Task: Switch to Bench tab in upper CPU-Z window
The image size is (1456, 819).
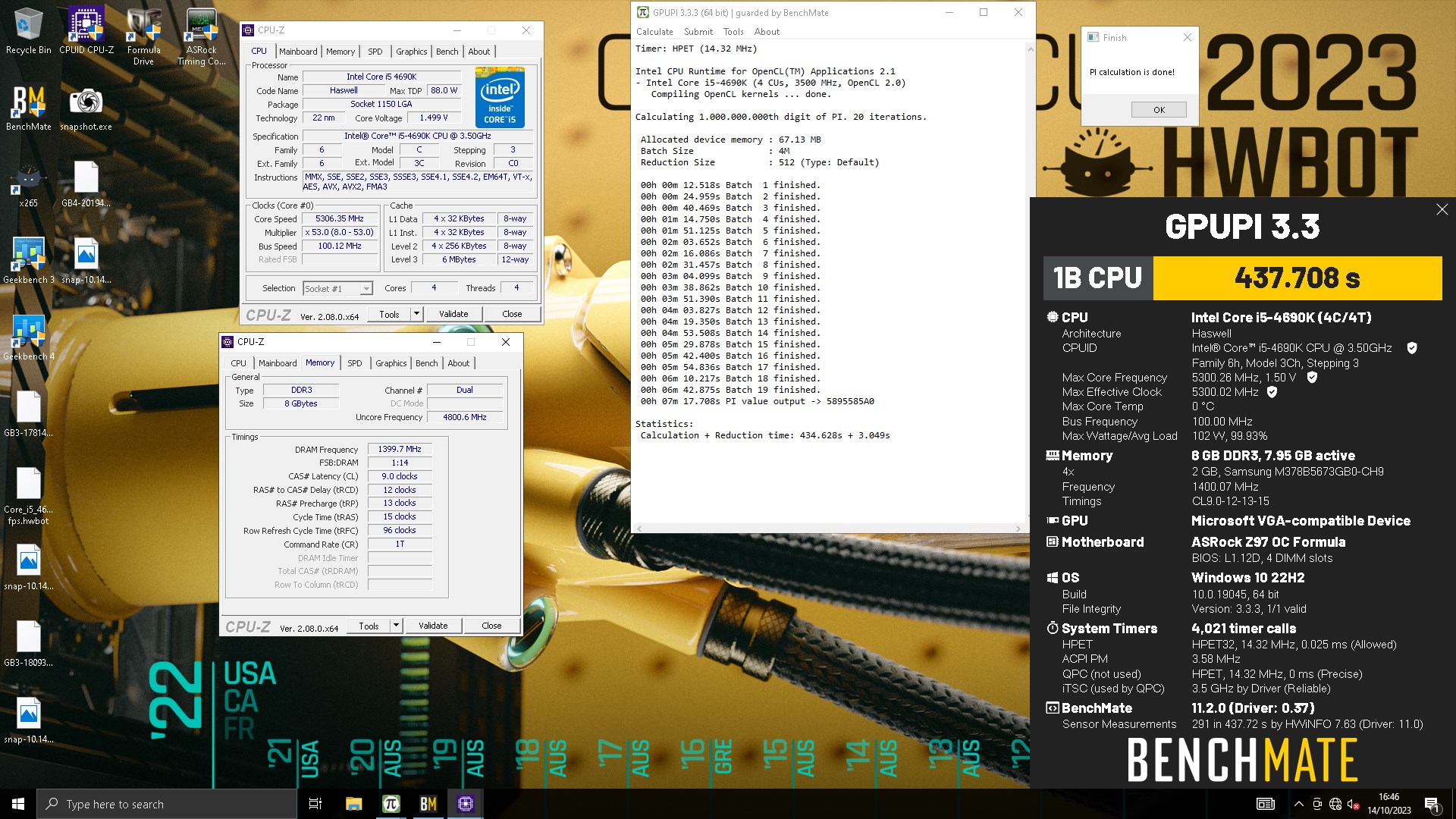Action: (447, 52)
